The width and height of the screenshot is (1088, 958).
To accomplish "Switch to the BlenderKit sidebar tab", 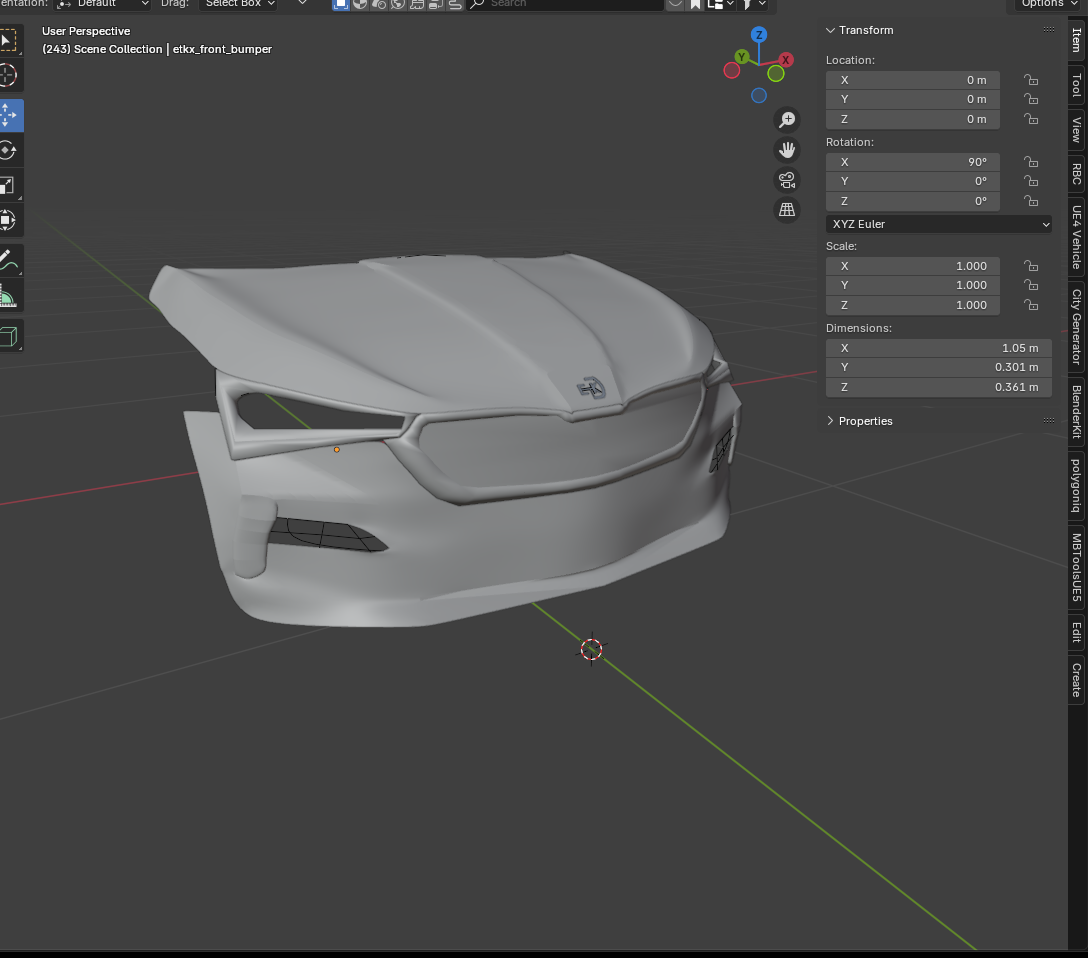I will tap(1077, 412).
